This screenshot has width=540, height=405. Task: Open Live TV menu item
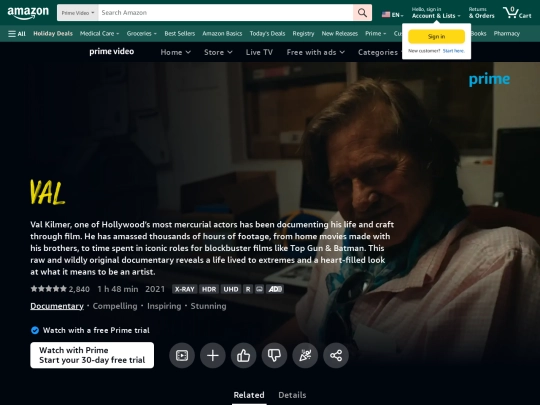tap(259, 52)
